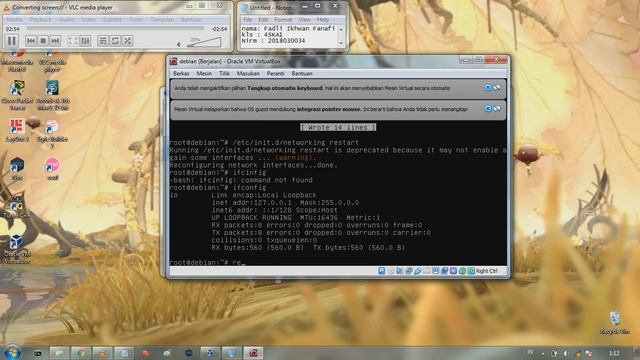Open the Oracle VM VirtualBox desktop shortcut
The width and height of the screenshot is (640, 360).
pos(16,248)
